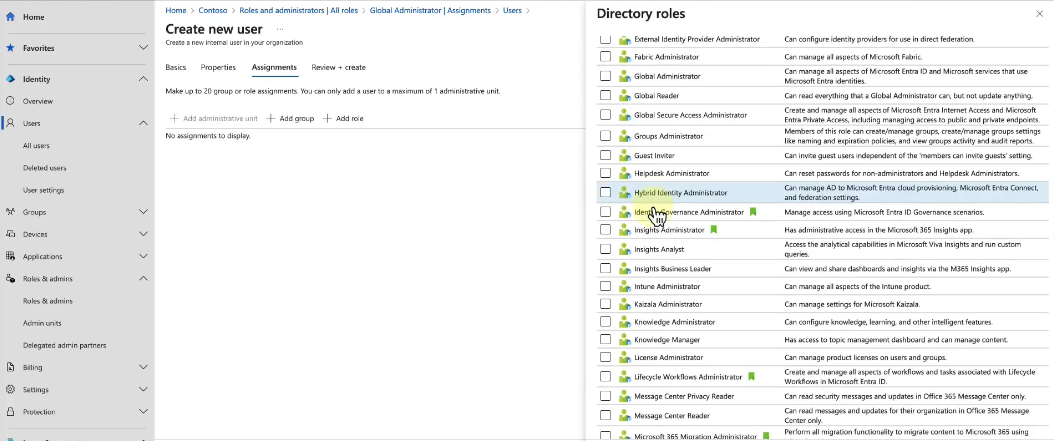Check the License Administrator checkbox
Image resolution: width=1054 pixels, height=441 pixels.
[606, 357]
